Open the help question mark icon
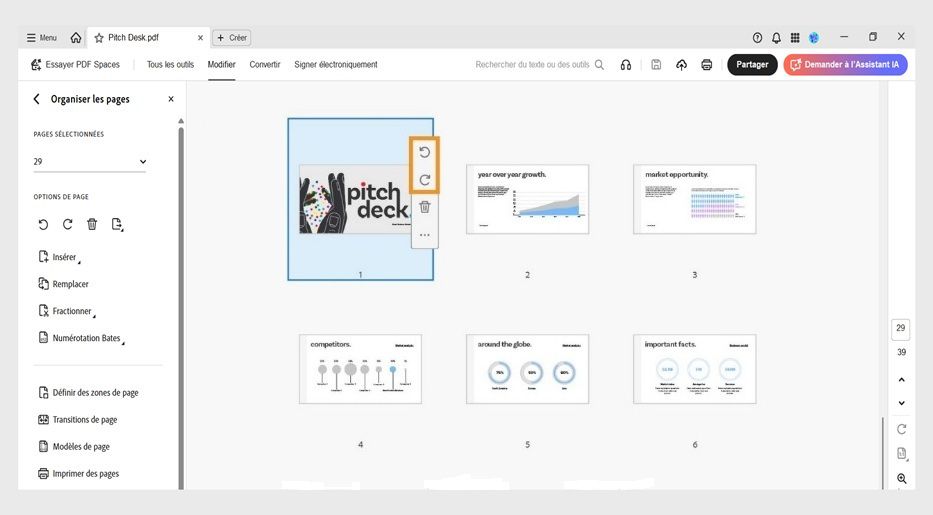The height and width of the screenshot is (515, 933). 757,37
